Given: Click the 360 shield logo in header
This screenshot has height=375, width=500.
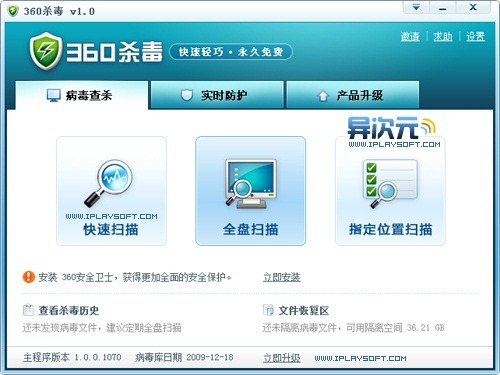Looking at the screenshot, I should click(46, 51).
